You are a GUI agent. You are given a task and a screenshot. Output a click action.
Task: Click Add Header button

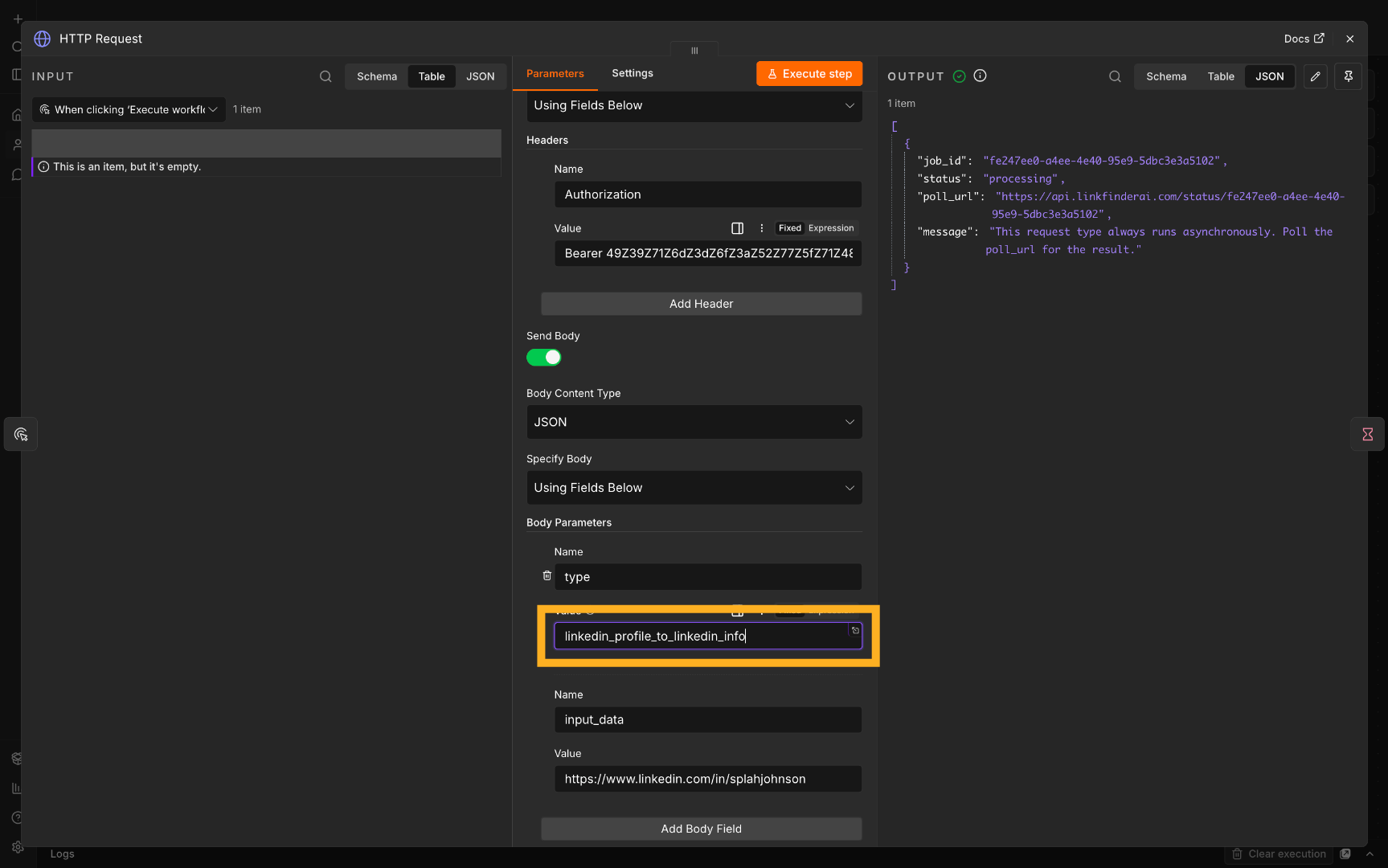(x=702, y=304)
